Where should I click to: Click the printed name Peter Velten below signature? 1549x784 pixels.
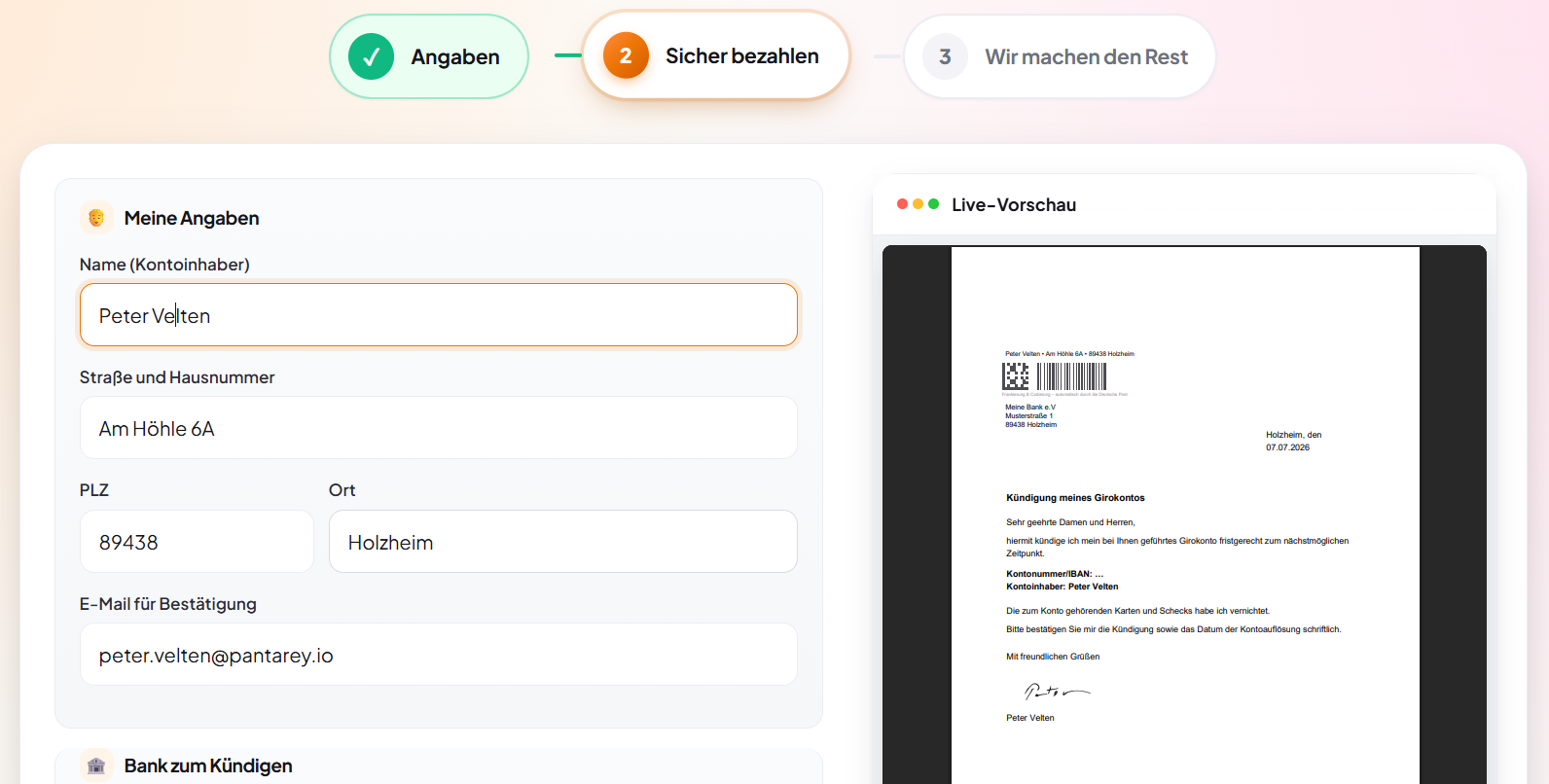1030,718
